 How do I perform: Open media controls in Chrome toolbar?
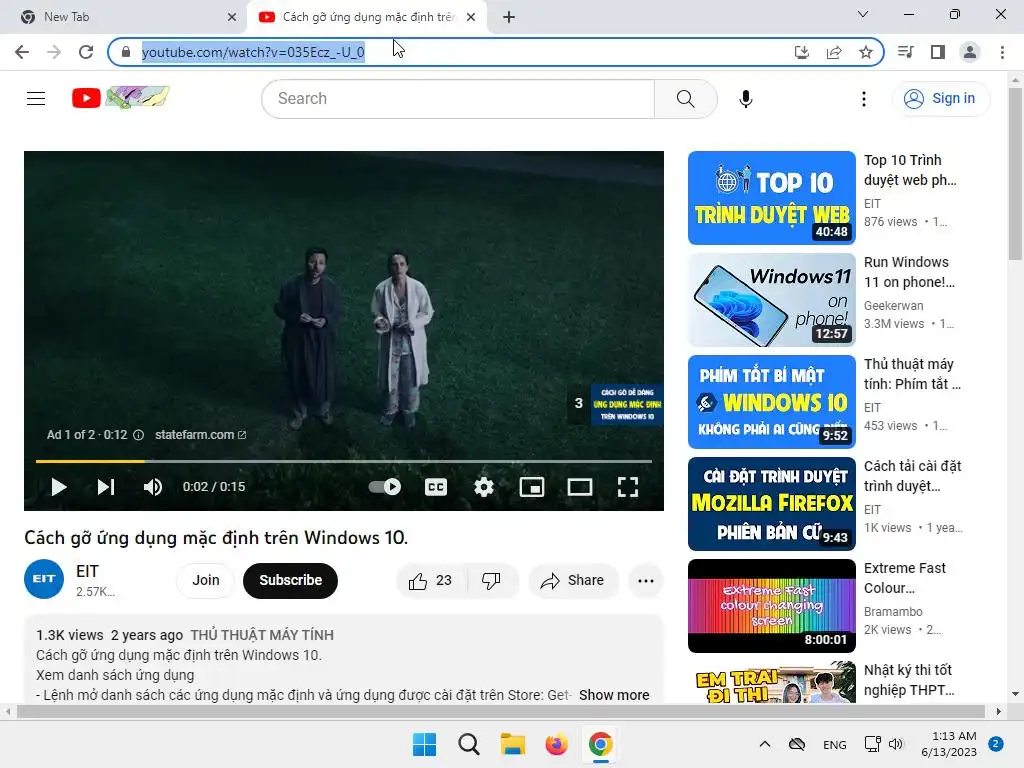[x=906, y=52]
